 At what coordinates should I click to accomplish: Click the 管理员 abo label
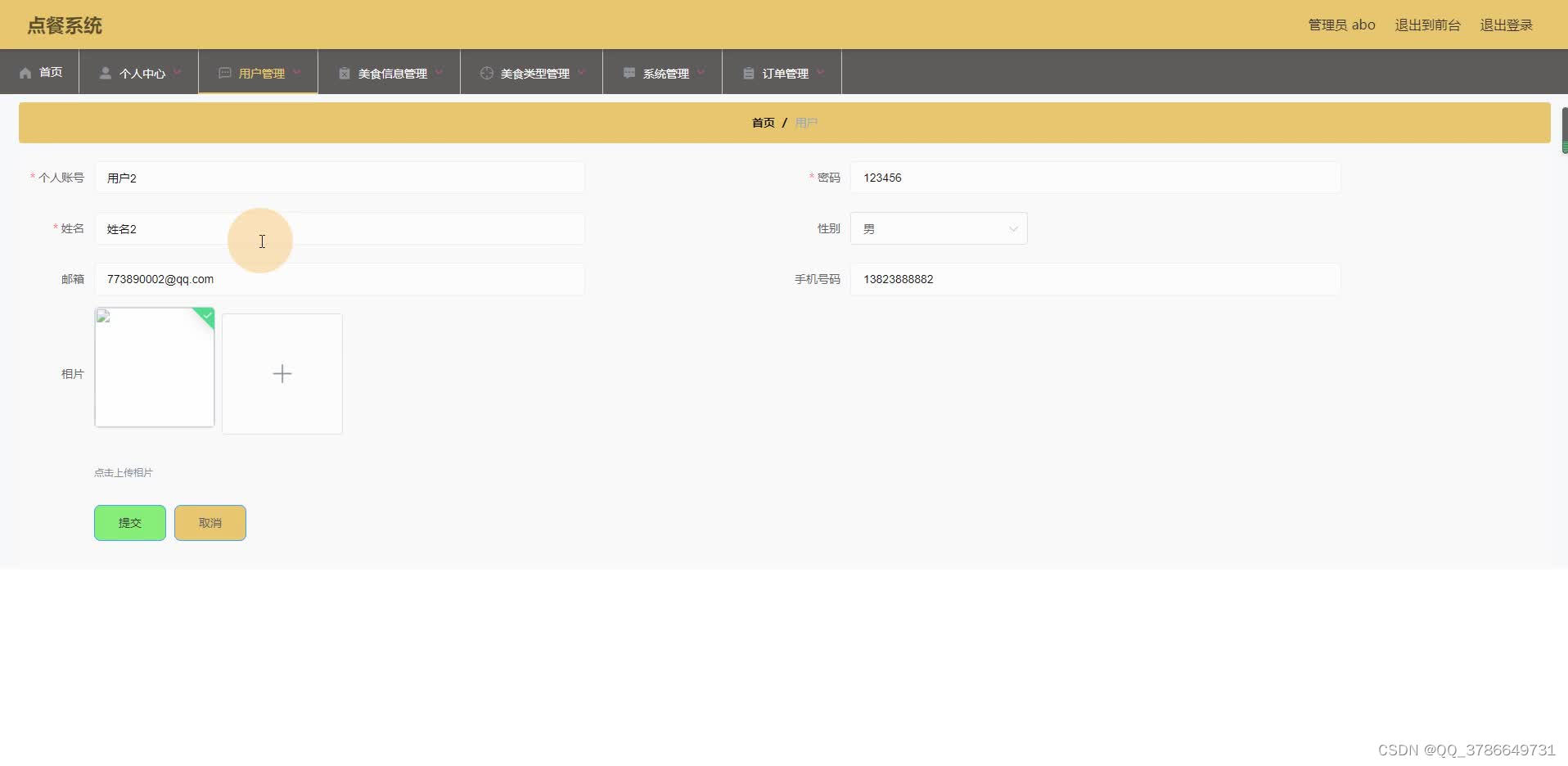(1341, 25)
